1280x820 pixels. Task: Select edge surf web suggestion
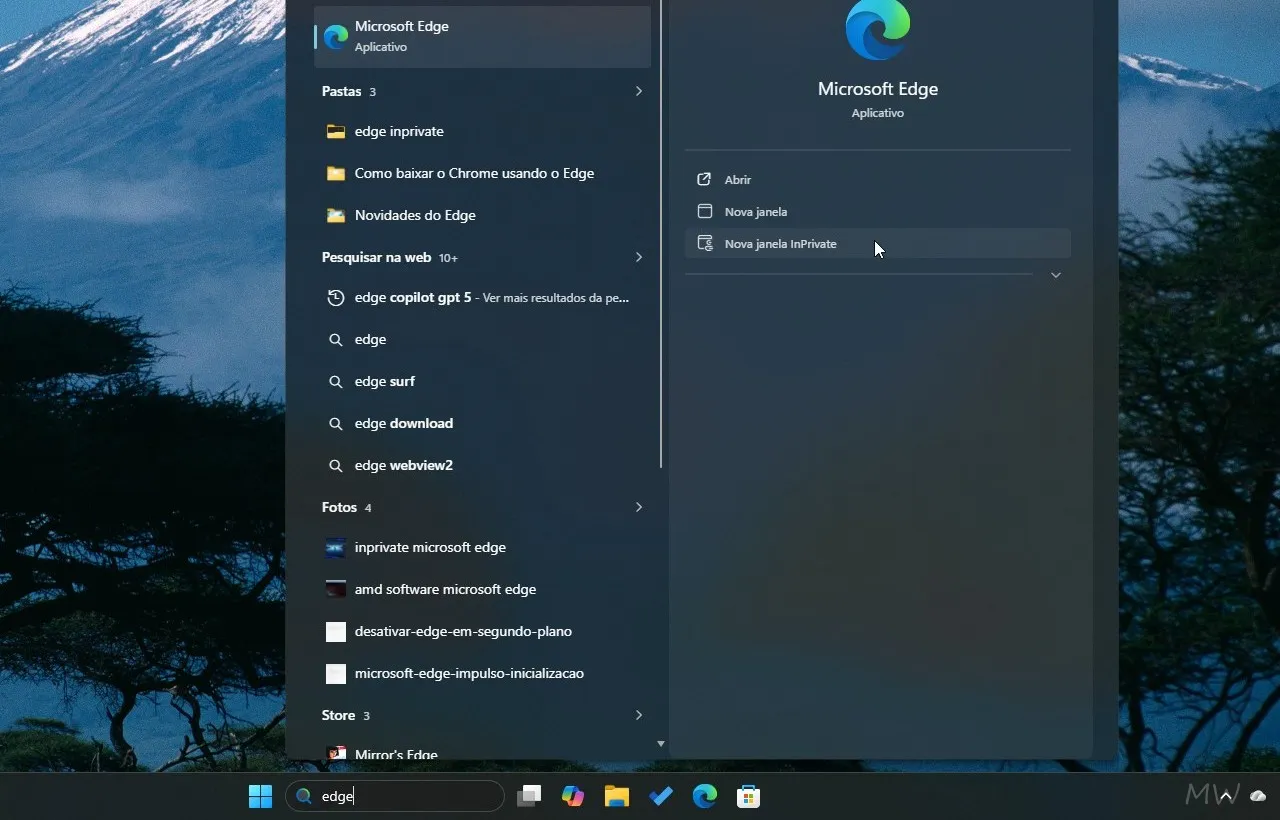pos(482,381)
